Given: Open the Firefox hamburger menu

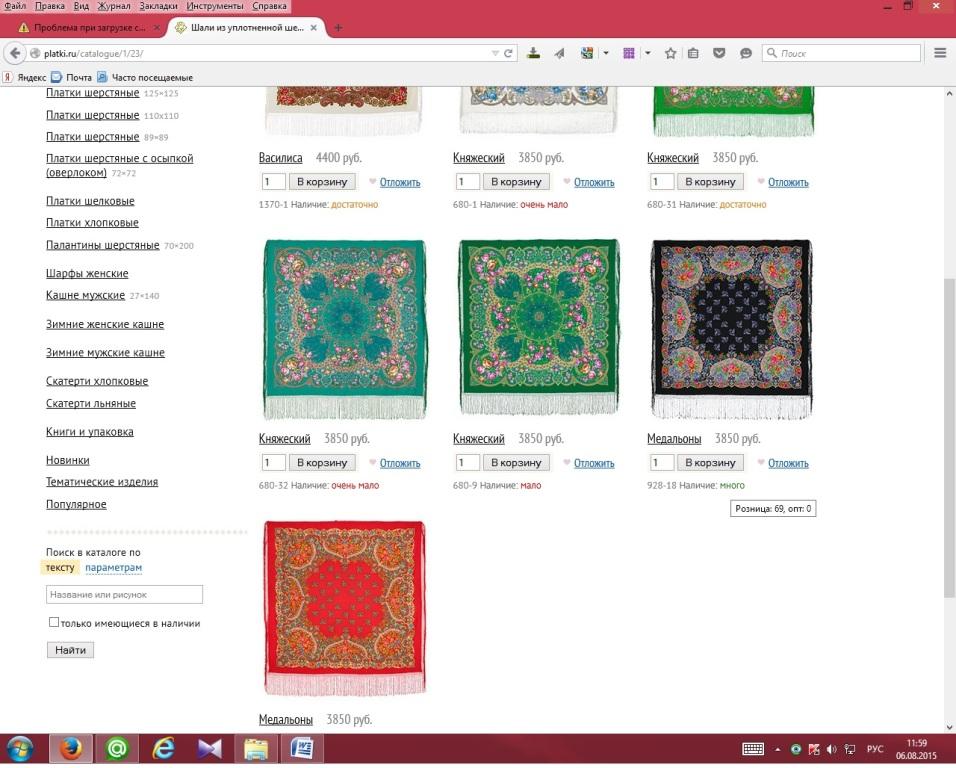Looking at the screenshot, I should 940,53.
